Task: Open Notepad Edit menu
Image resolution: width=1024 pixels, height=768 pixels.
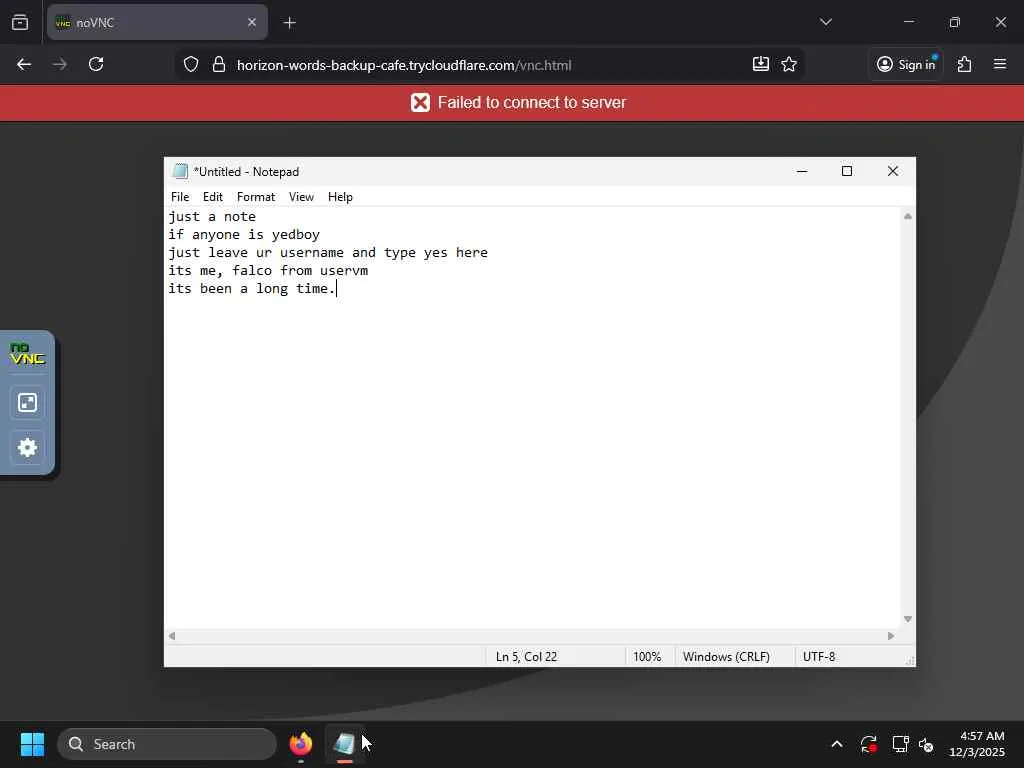Action: [x=212, y=197]
